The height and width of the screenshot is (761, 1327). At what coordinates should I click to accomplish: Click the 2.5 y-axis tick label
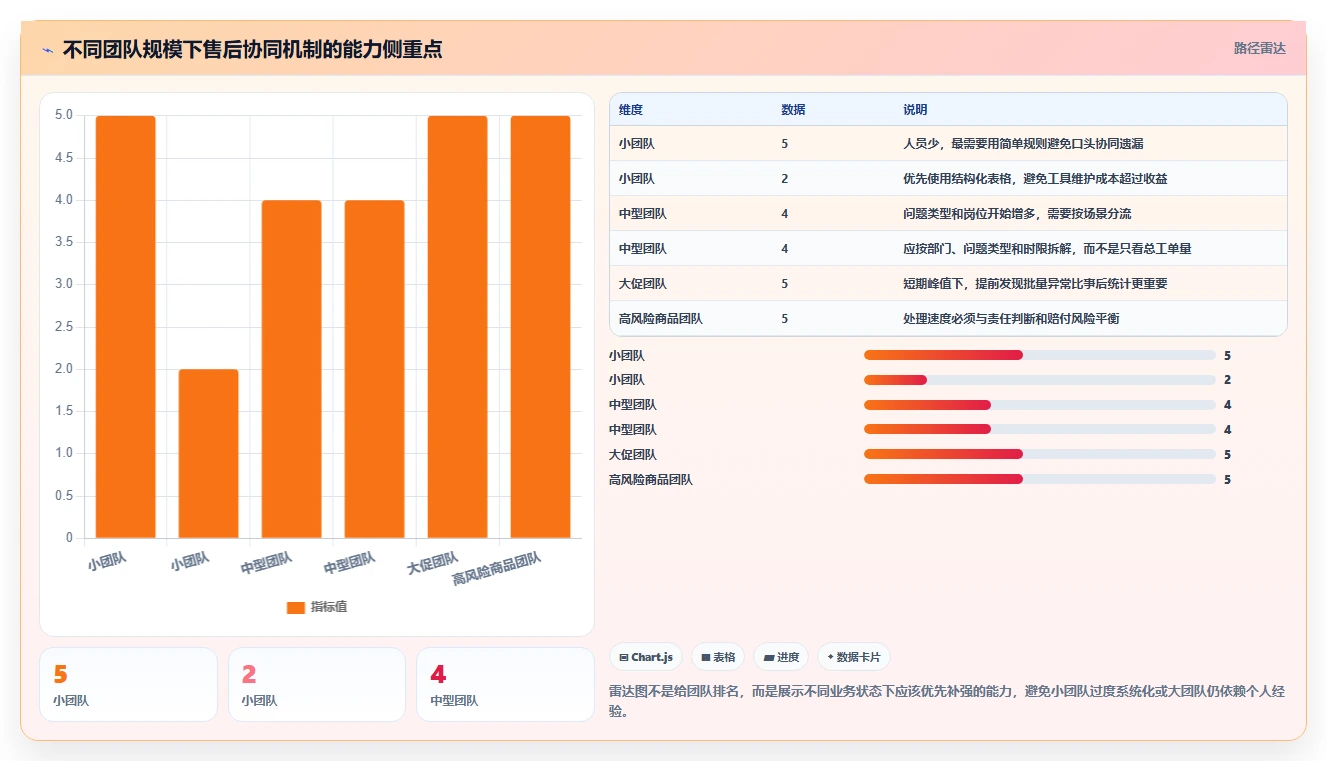pos(64,327)
